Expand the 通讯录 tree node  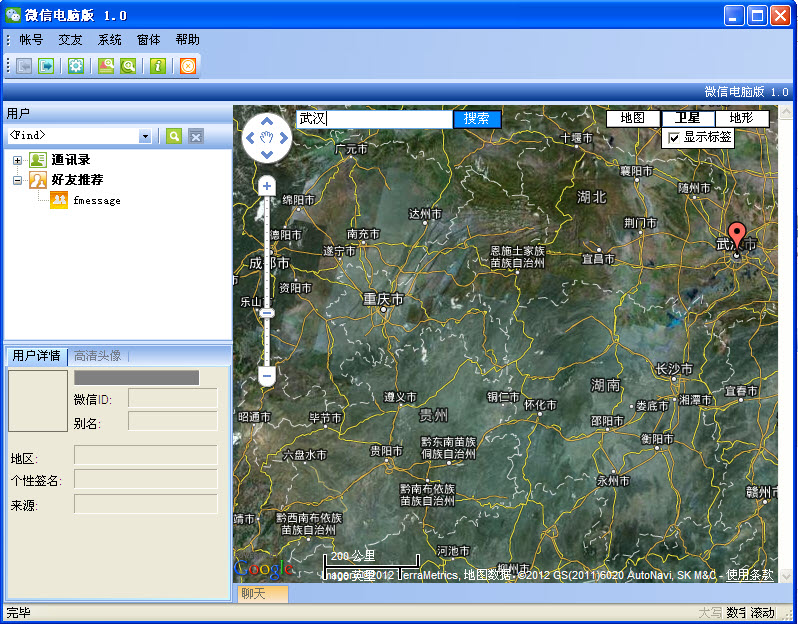click(18, 160)
